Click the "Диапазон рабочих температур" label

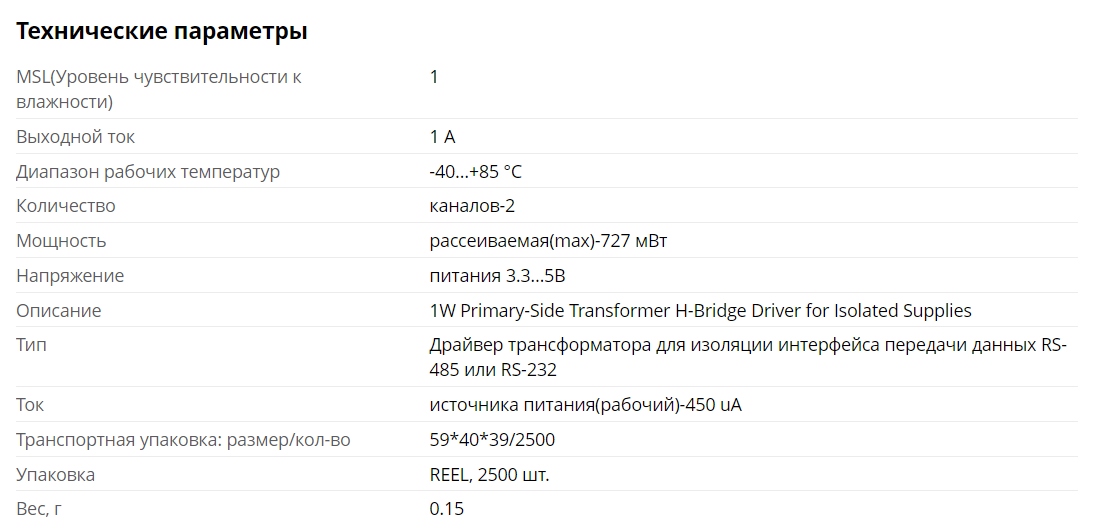148,172
